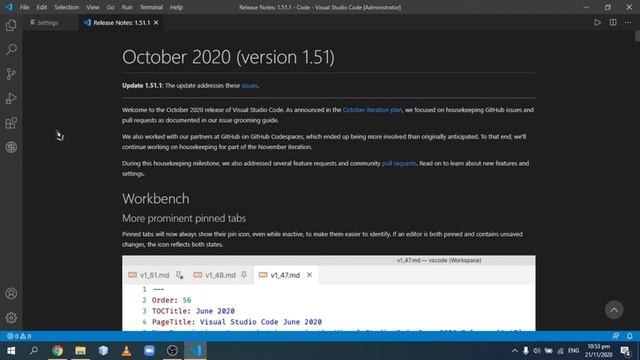
Task: Follow the 'issues' link
Action: pyautogui.click(x=249, y=85)
